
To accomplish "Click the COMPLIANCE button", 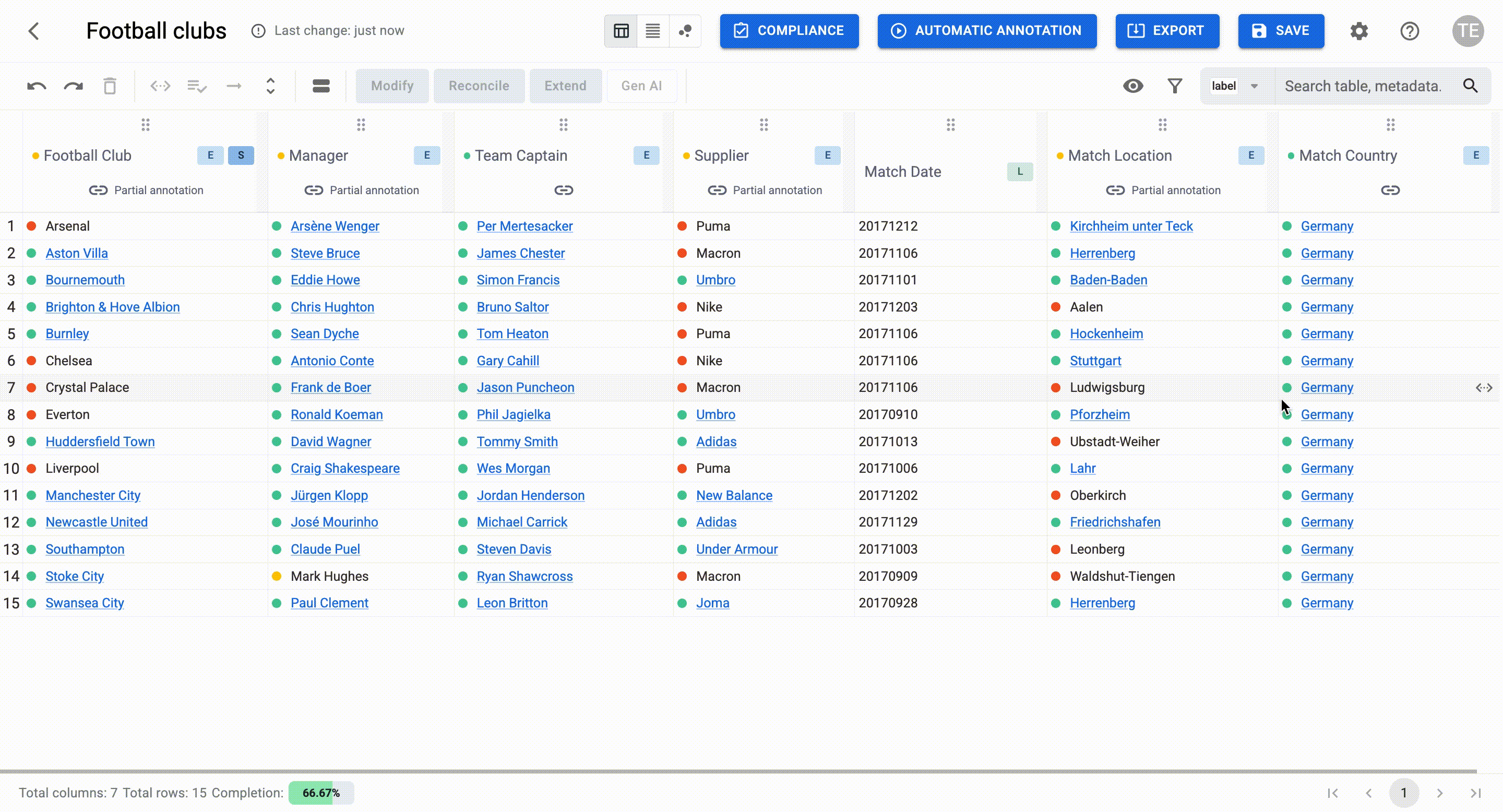I will (789, 31).
